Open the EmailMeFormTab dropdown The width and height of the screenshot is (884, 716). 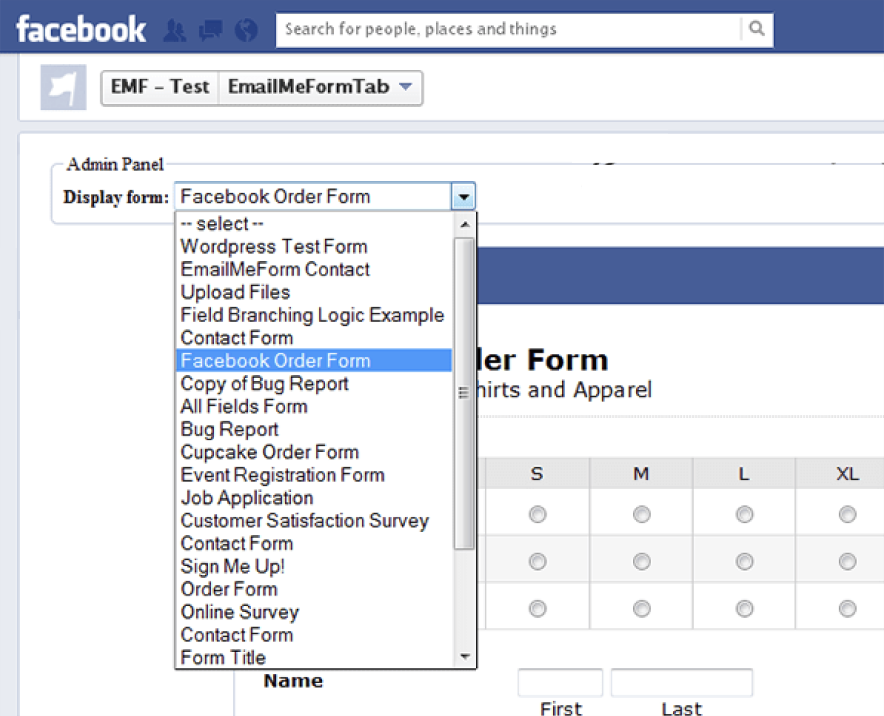tap(320, 87)
